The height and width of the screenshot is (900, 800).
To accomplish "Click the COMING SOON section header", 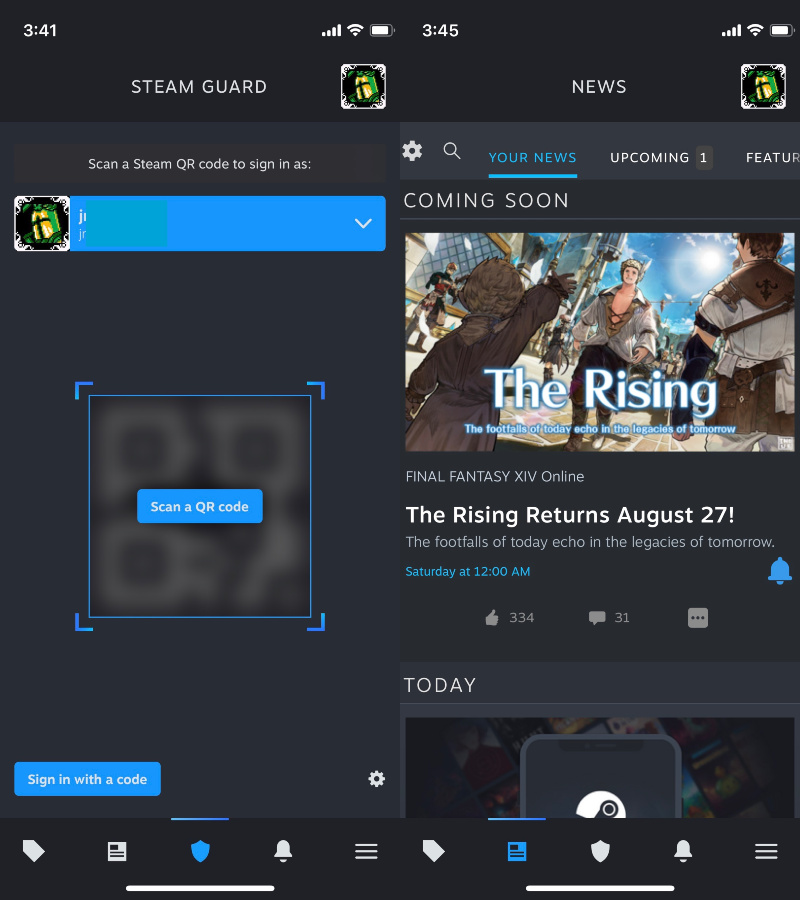I will (x=486, y=200).
